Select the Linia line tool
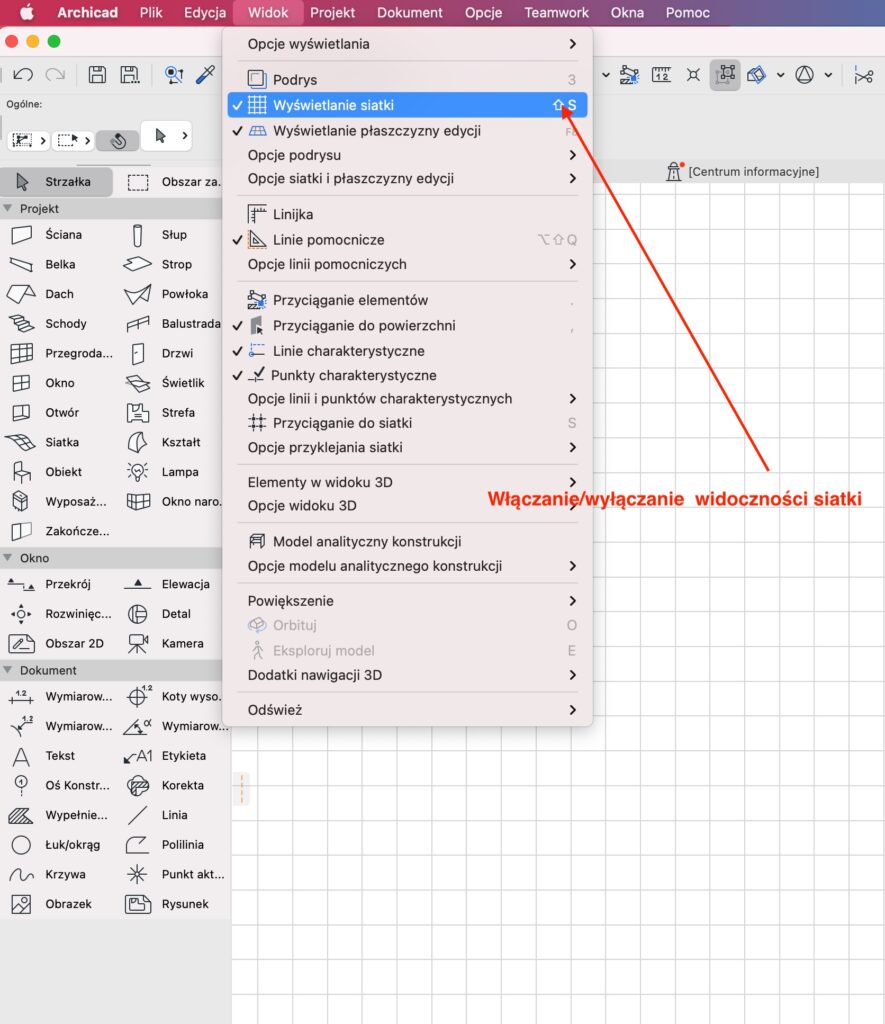Image resolution: width=885 pixels, height=1024 pixels. pyautogui.click(x=160, y=815)
